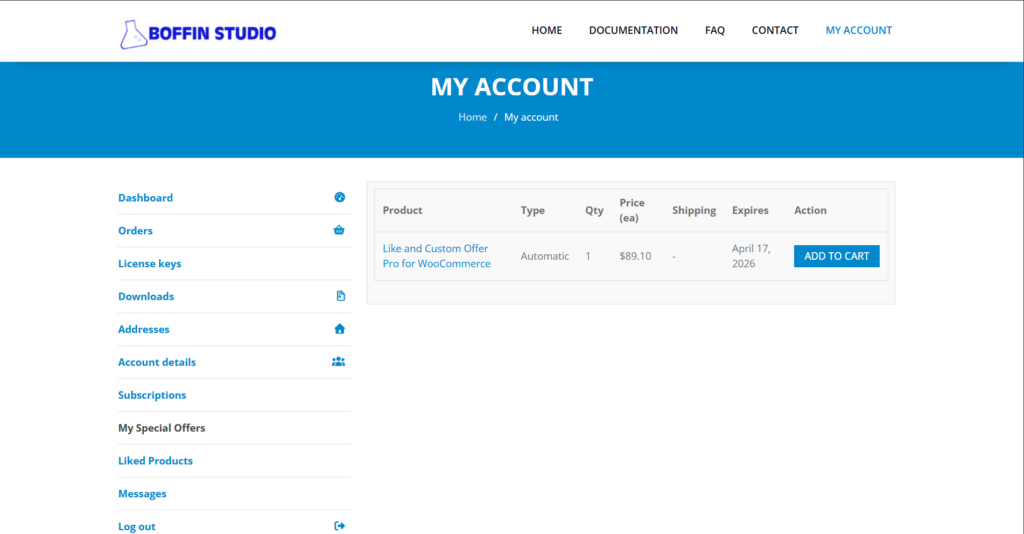
Task: Open the Contact menu item
Action: click(x=775, y=30)
